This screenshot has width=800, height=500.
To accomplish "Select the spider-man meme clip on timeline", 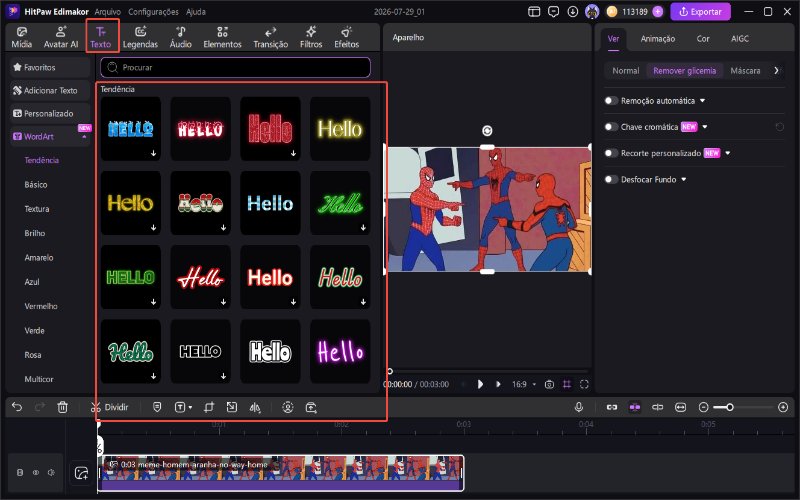I will (x=281, y=473).
